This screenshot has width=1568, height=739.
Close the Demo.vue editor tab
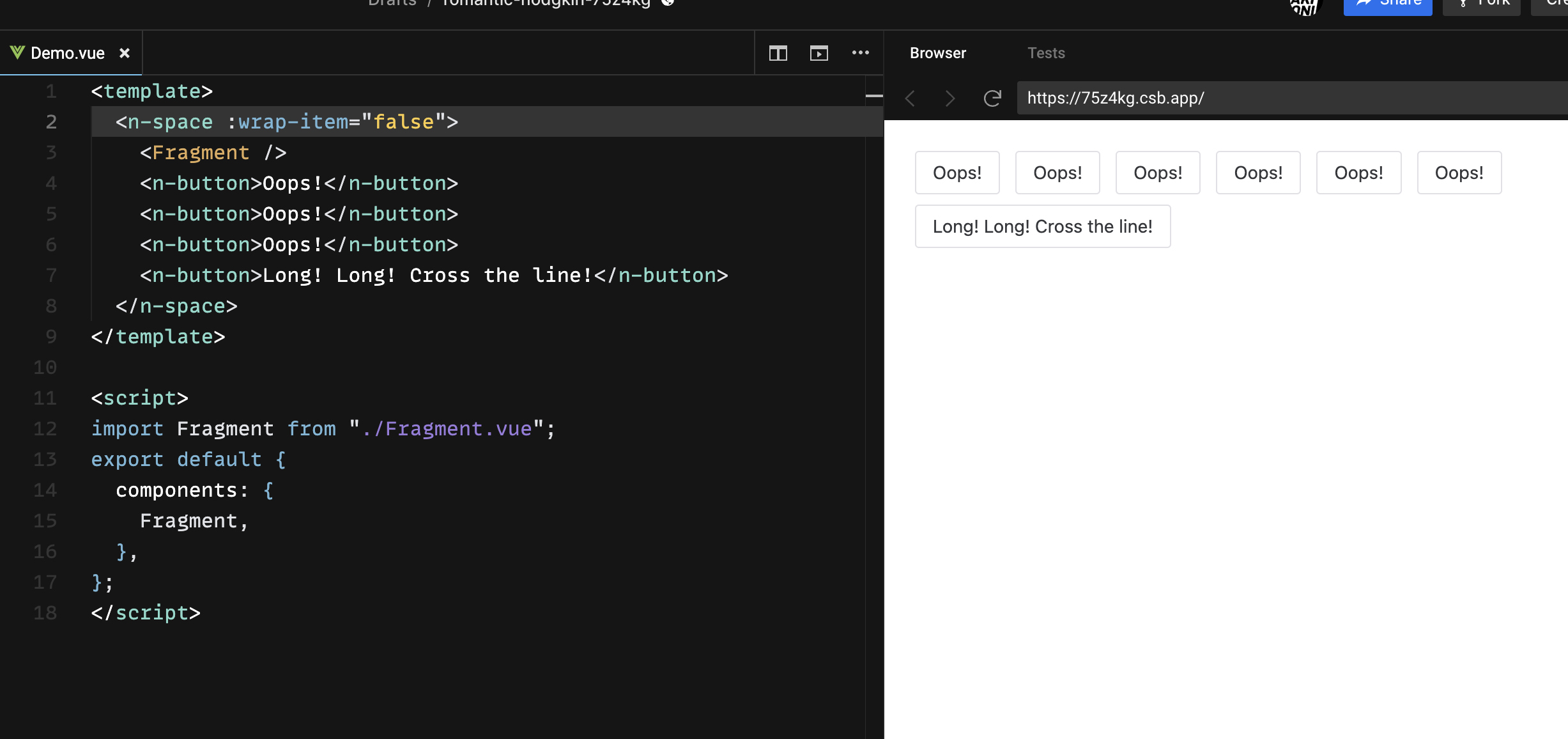click(x=125, y=53)
